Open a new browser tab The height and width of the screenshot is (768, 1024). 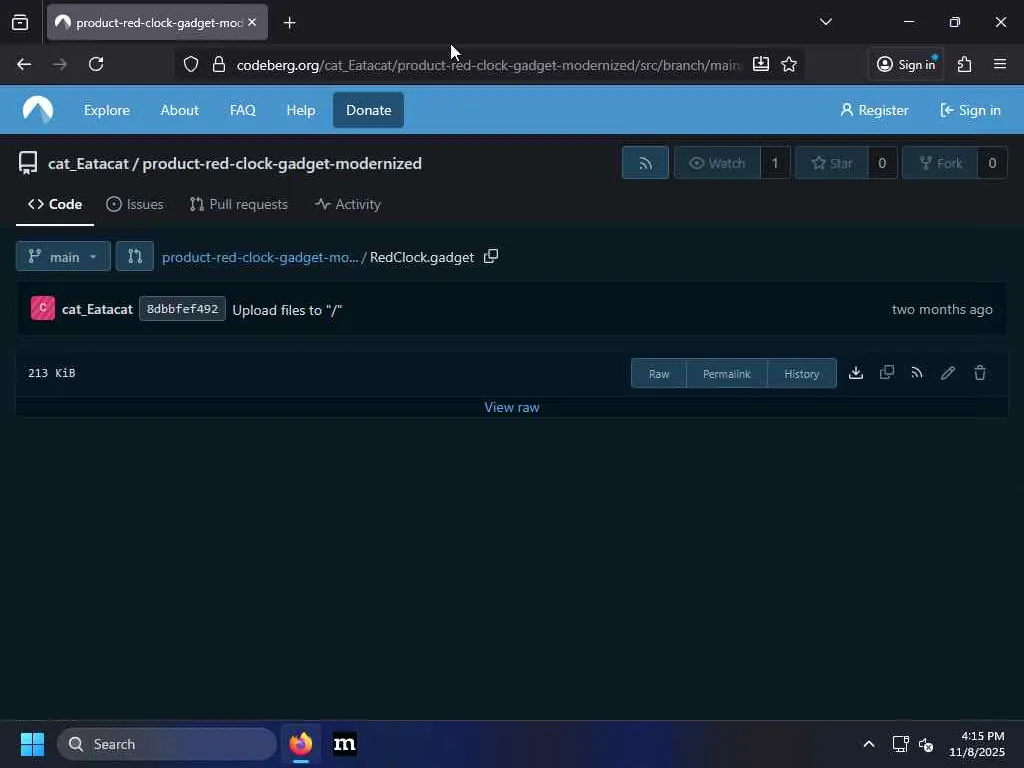click(x=289, y=23)
